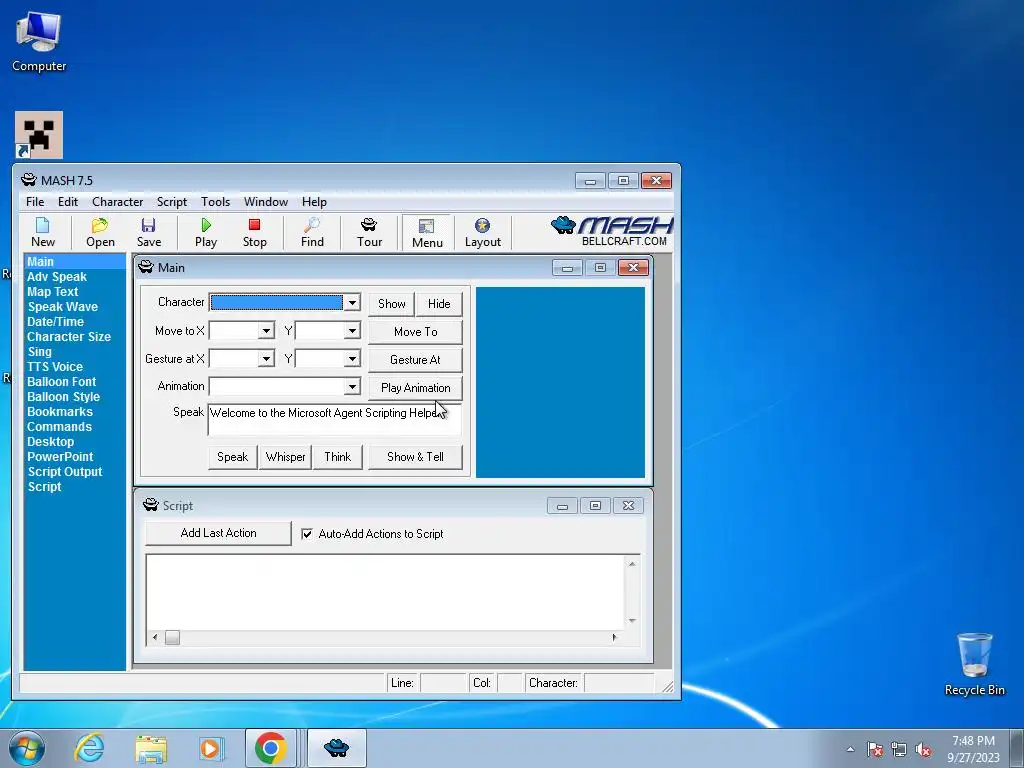
Task: Click the Show & Tell button
Action: (x=415, y=457)
